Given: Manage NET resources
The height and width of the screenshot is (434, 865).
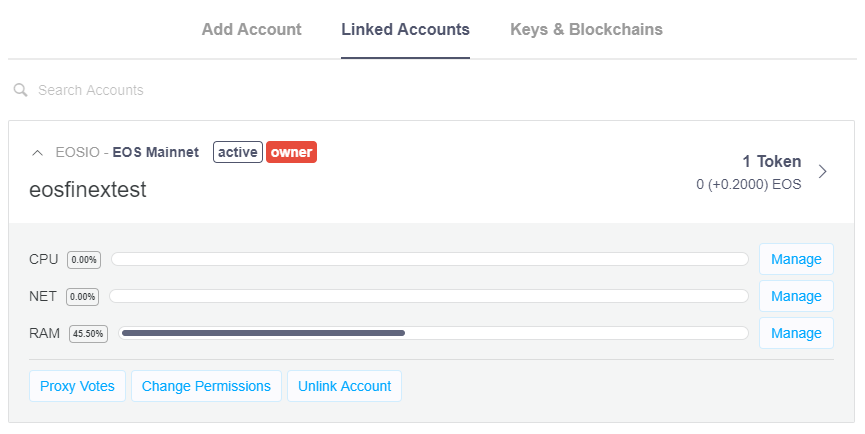Looking at the screenshot, I should [796, 296].
